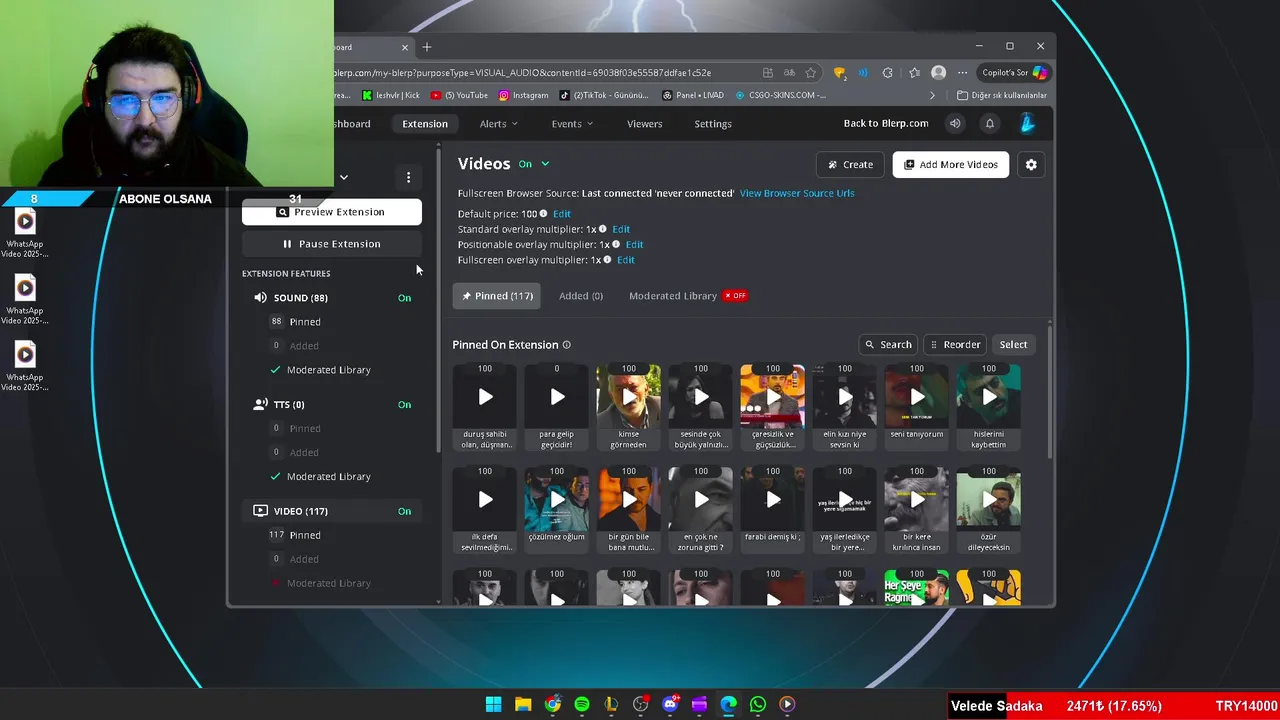1280x720 pixels.
Task: Click the Preview Extension button
Action: pos(332,212)
